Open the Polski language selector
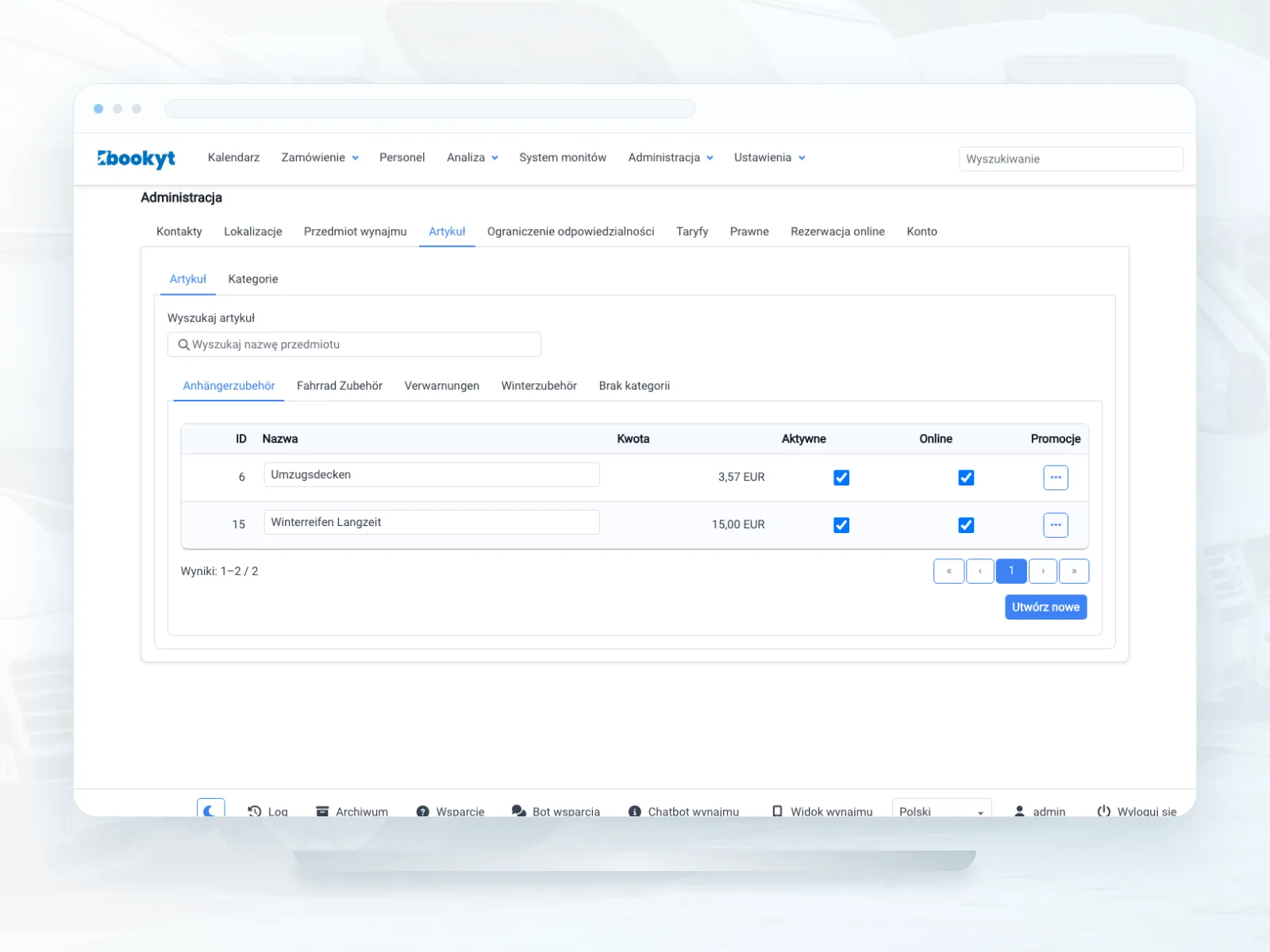The image size is (1270, 952). click(x=941, y=809)
